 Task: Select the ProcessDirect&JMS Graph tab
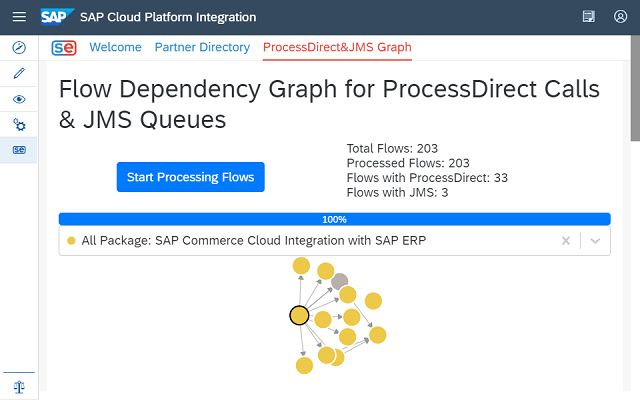coord(337,47)
